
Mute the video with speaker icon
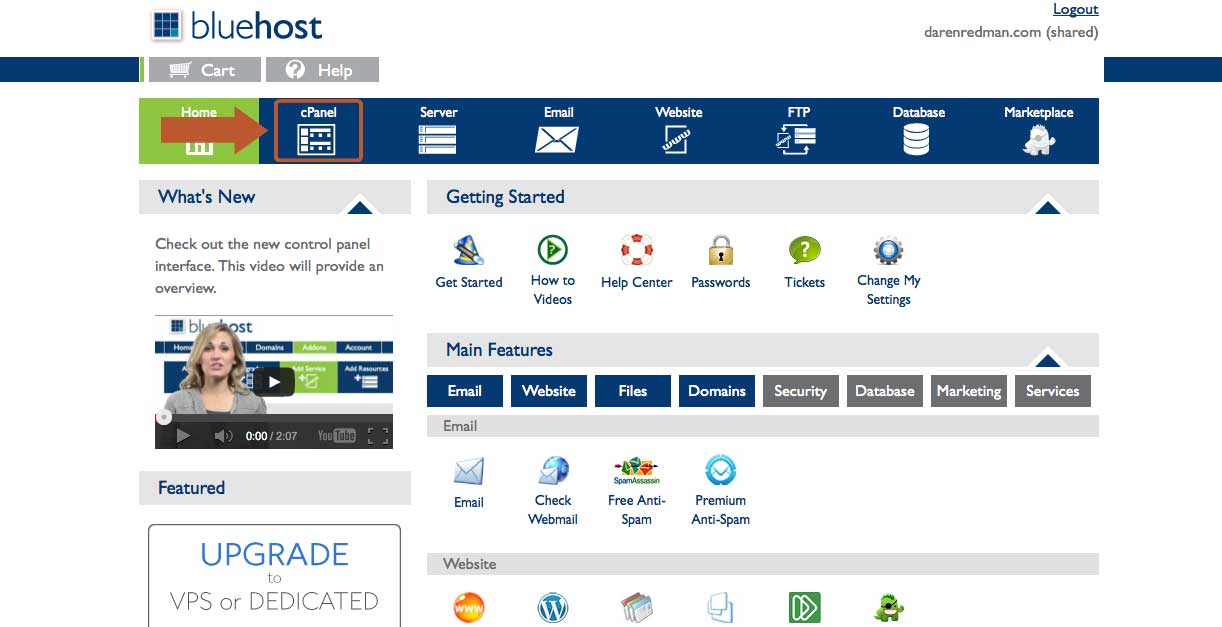pos(223,436)
